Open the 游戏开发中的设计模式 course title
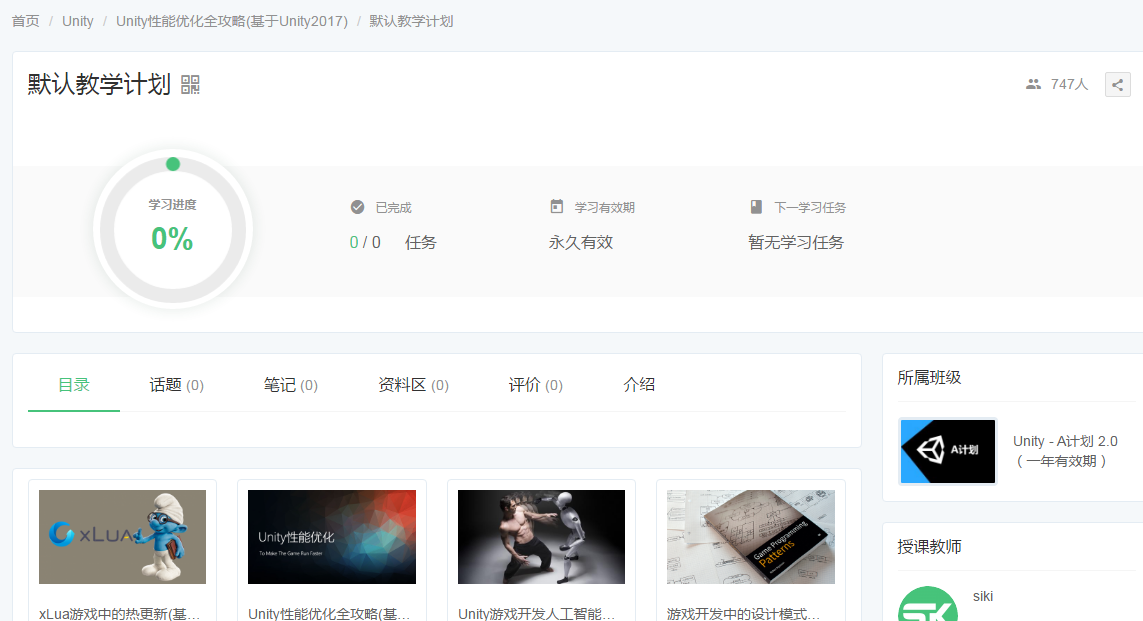 [744, 614]
